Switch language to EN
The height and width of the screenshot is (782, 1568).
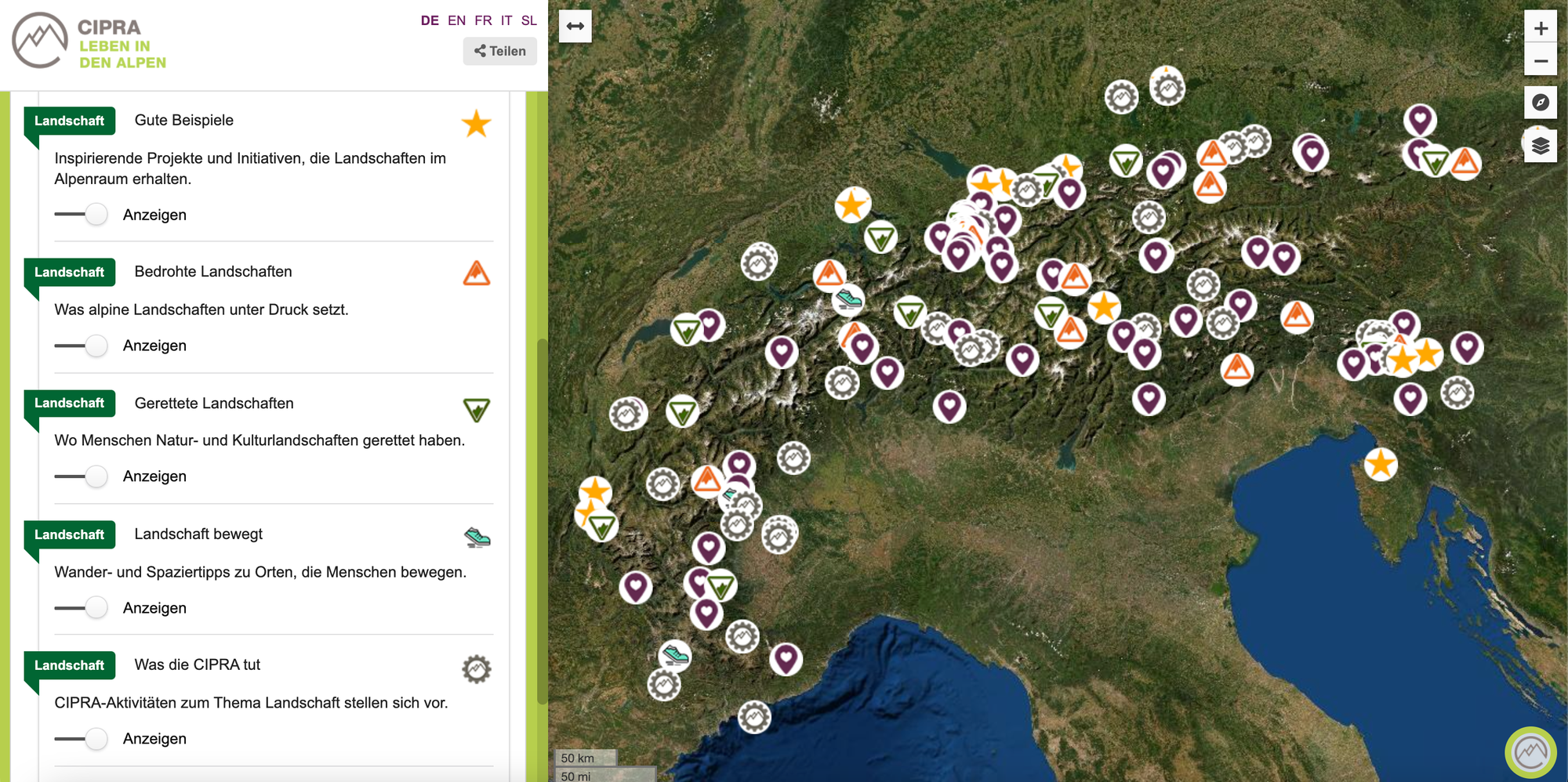tap(456, 20)
